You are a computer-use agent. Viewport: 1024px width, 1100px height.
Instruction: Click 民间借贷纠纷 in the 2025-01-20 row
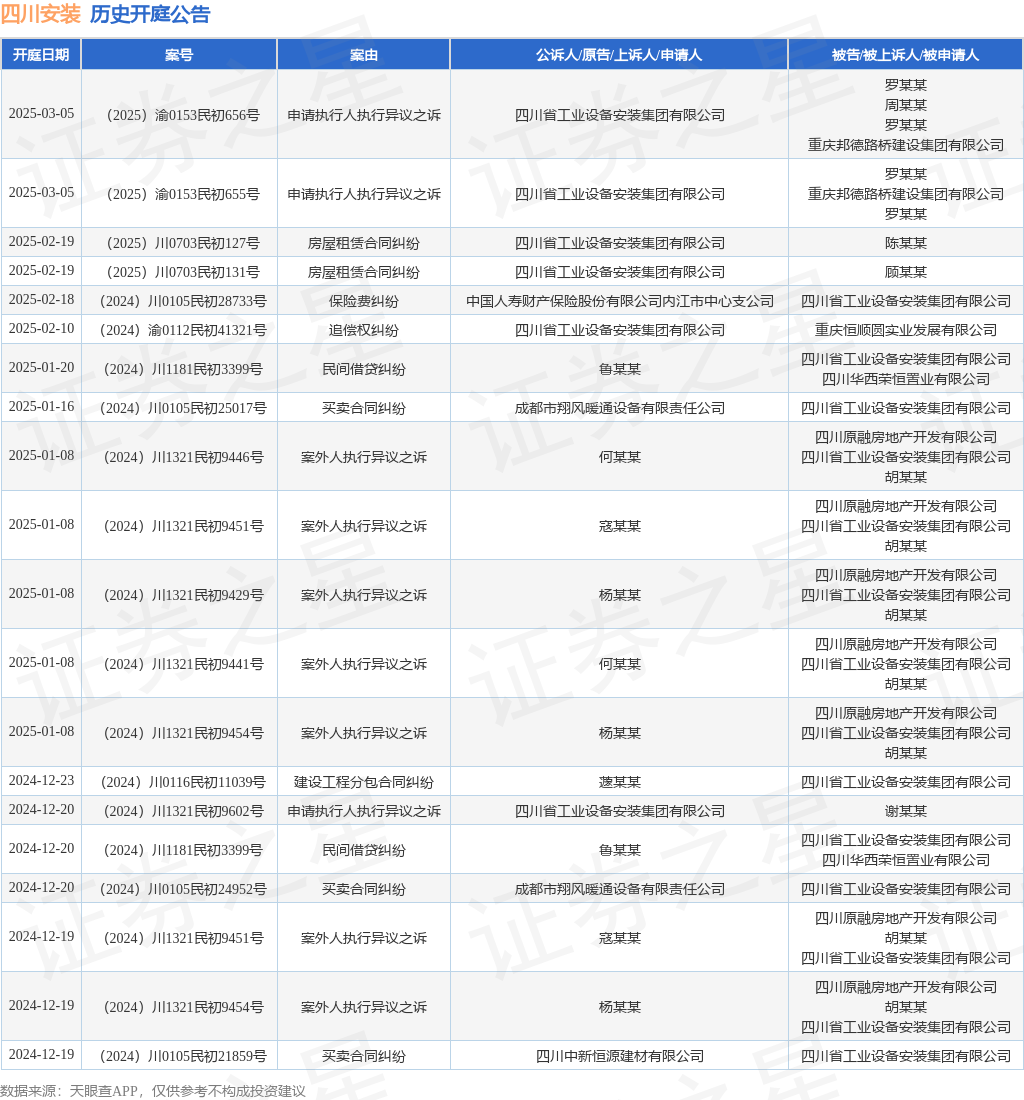363,369
